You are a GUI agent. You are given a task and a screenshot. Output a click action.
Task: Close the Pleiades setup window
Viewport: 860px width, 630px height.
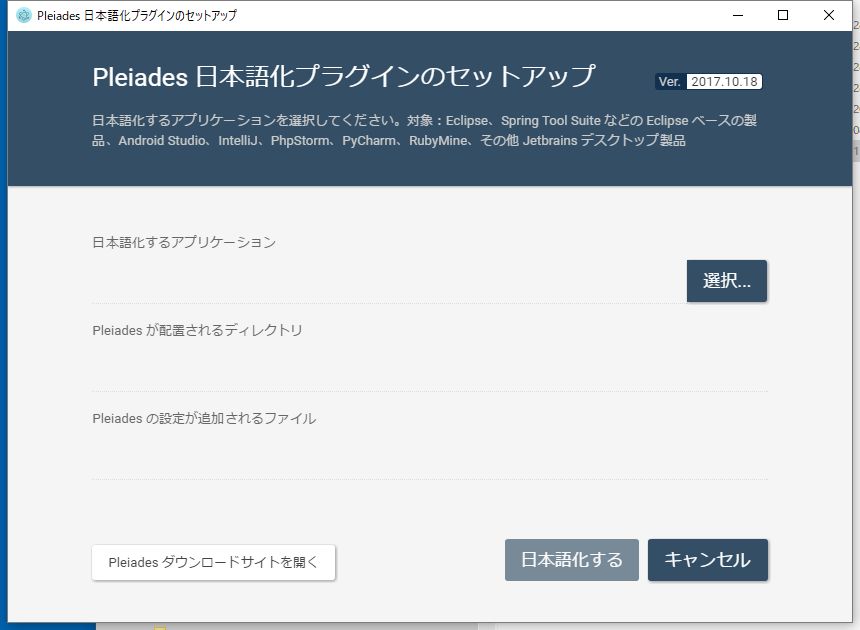[x=829, y=15]
